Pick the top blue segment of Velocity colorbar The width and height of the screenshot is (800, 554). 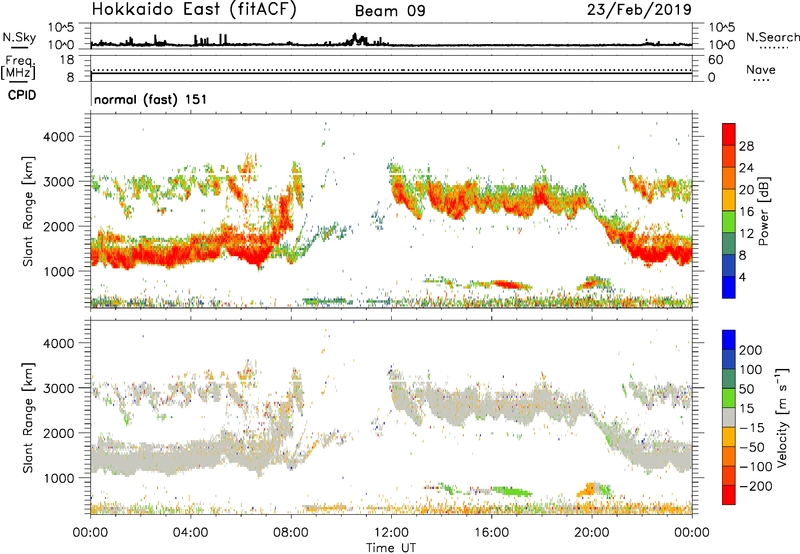click(x=729, y=339)
